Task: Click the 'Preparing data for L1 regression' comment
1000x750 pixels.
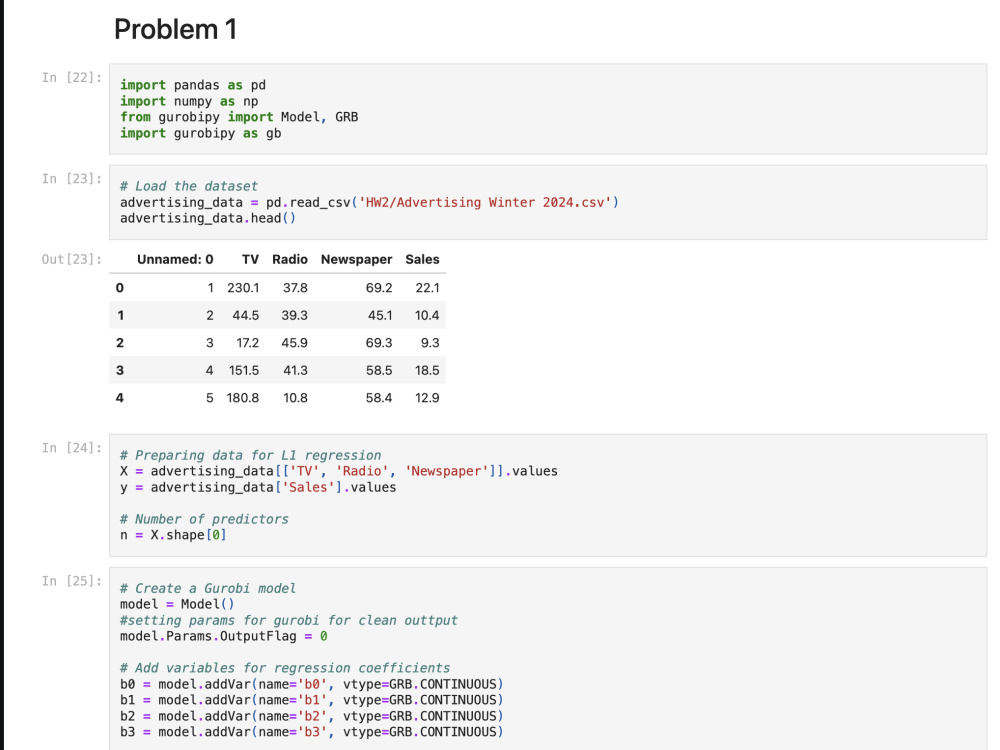Action: point(251,455)
